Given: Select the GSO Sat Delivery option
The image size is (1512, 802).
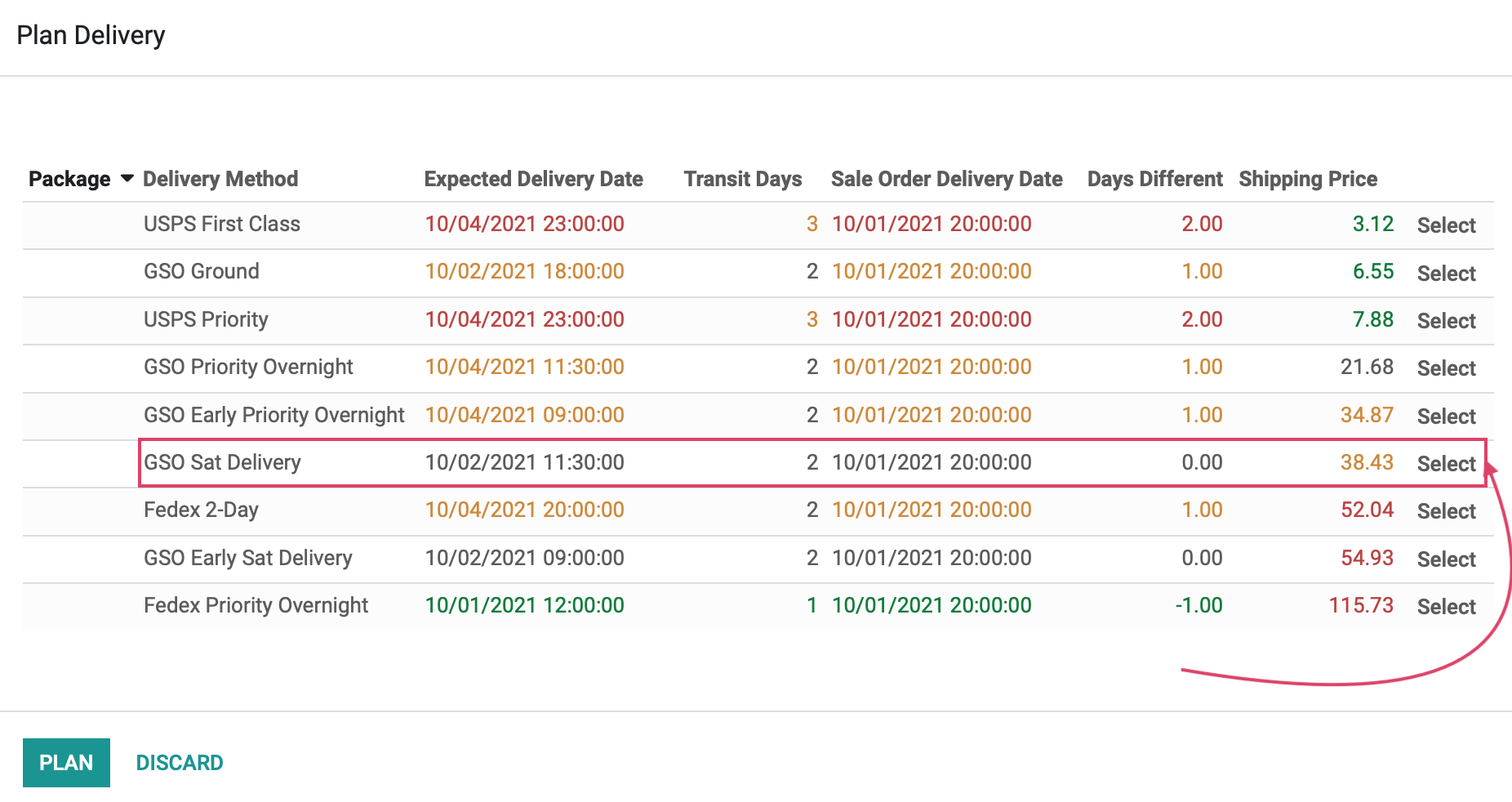Looking at the screenshot, I should [x=1446, y=464].
